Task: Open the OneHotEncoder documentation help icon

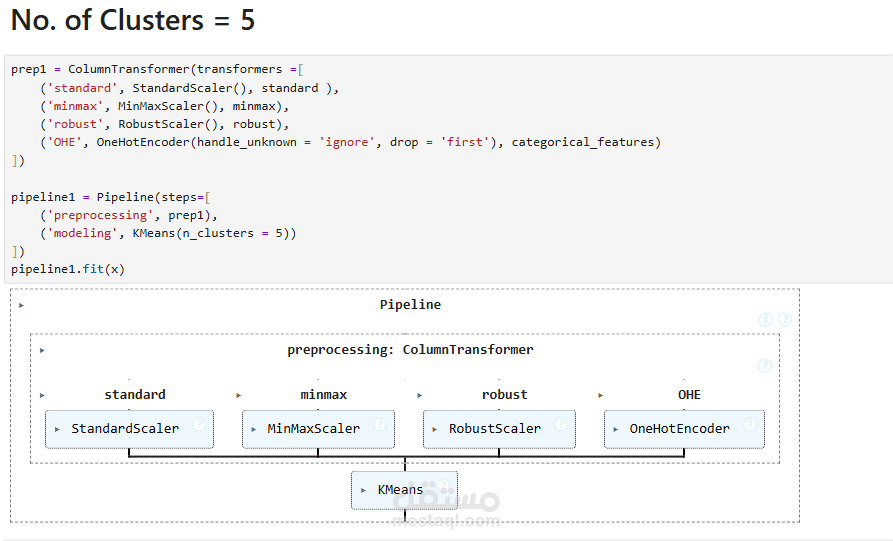Action: pyautogui.click(x=751, y=425)
